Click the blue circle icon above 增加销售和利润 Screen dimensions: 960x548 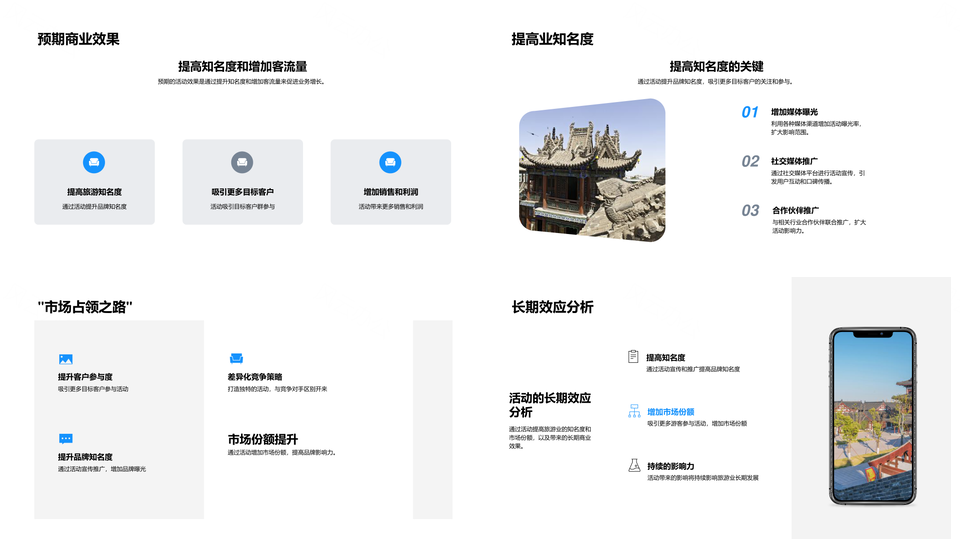pyautogui.click(x=390, y=163)
